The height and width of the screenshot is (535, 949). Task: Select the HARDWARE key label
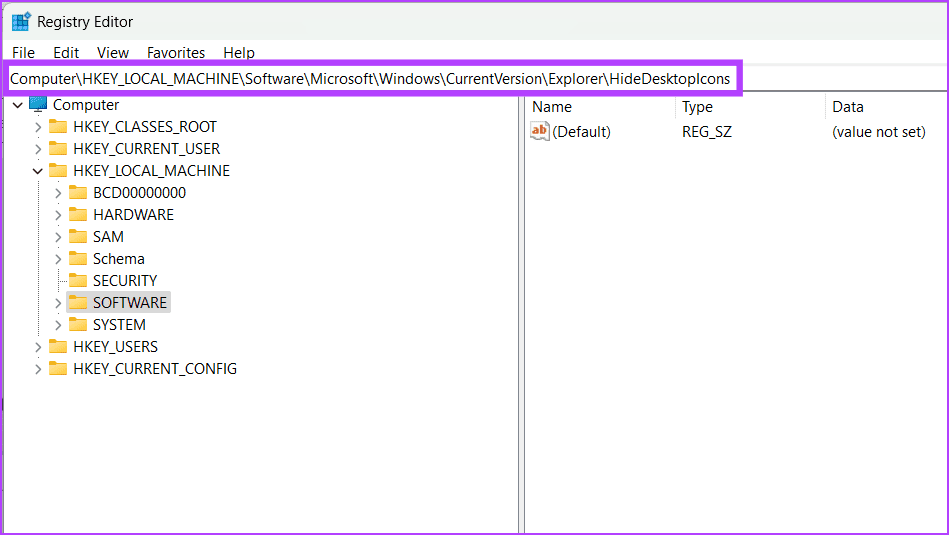point(133,214)
